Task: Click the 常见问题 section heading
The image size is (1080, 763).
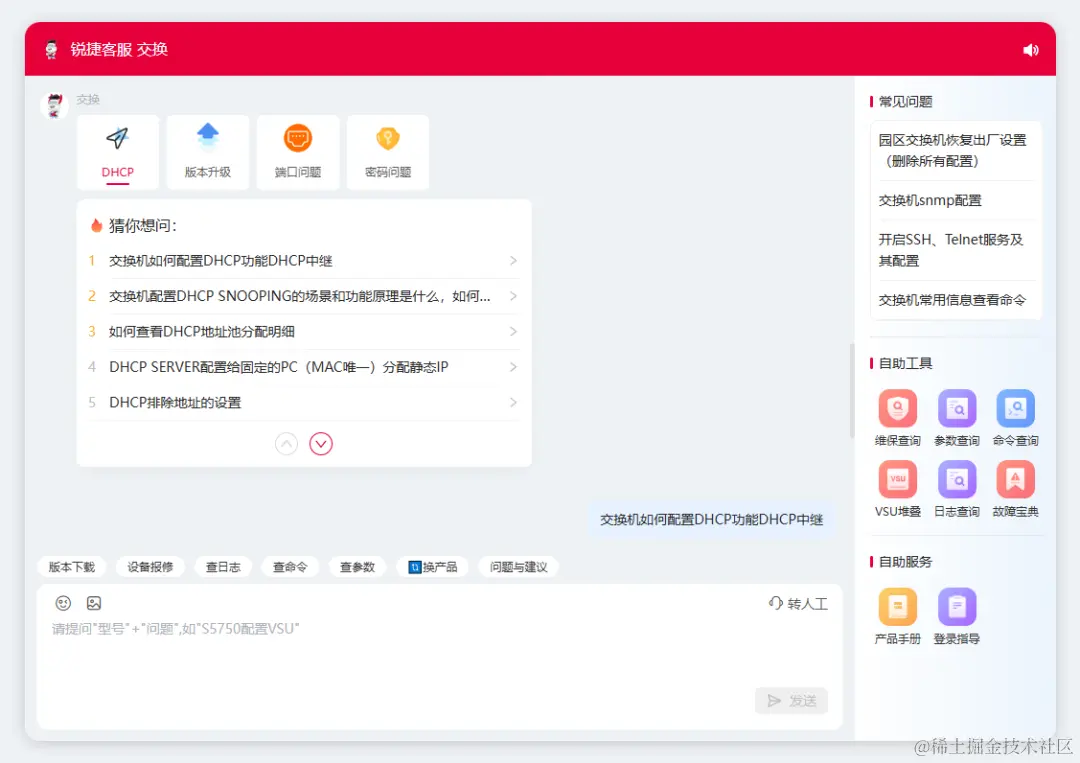Action: tap(905, 102)
